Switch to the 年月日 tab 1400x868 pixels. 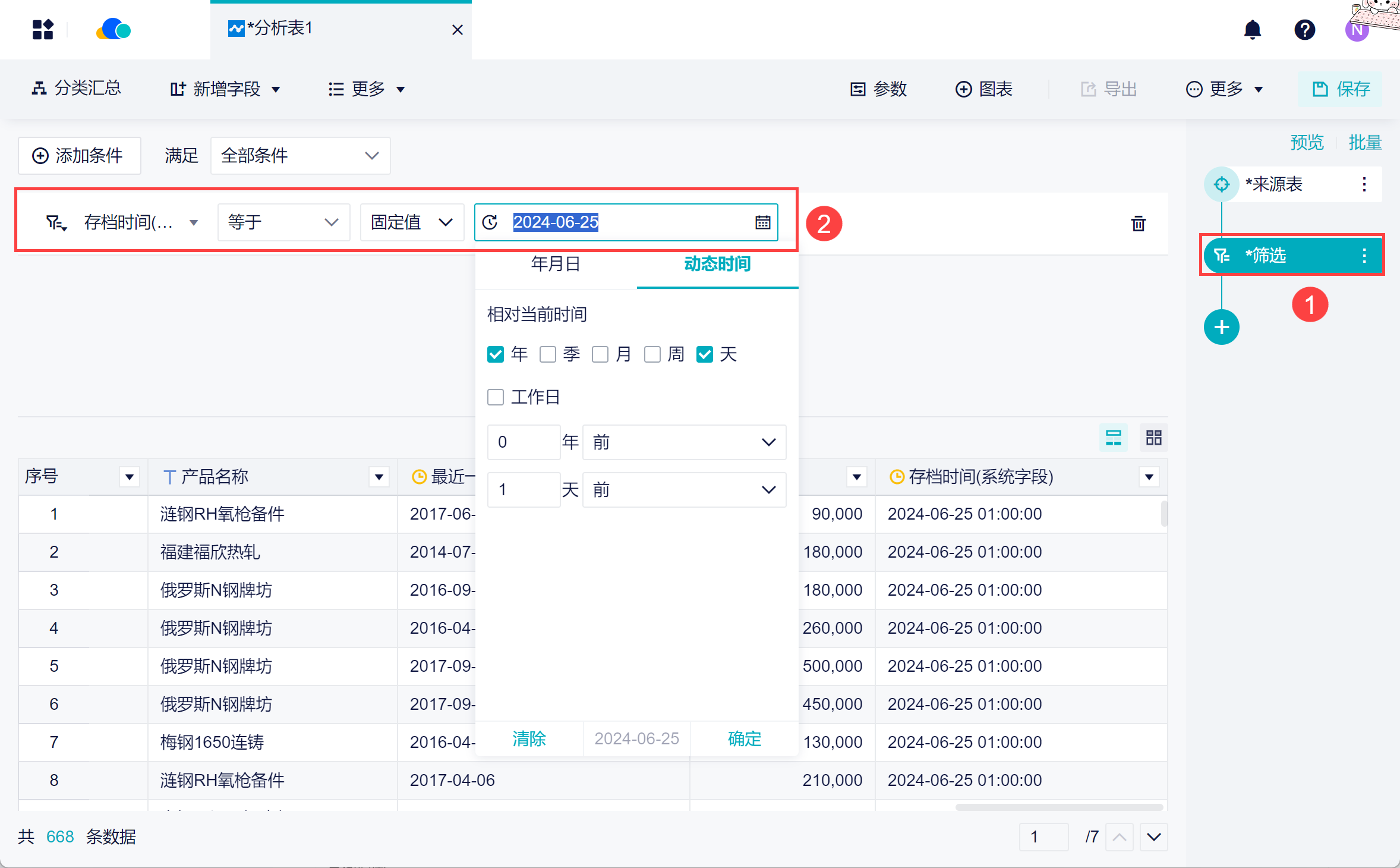tap(556, 264)
